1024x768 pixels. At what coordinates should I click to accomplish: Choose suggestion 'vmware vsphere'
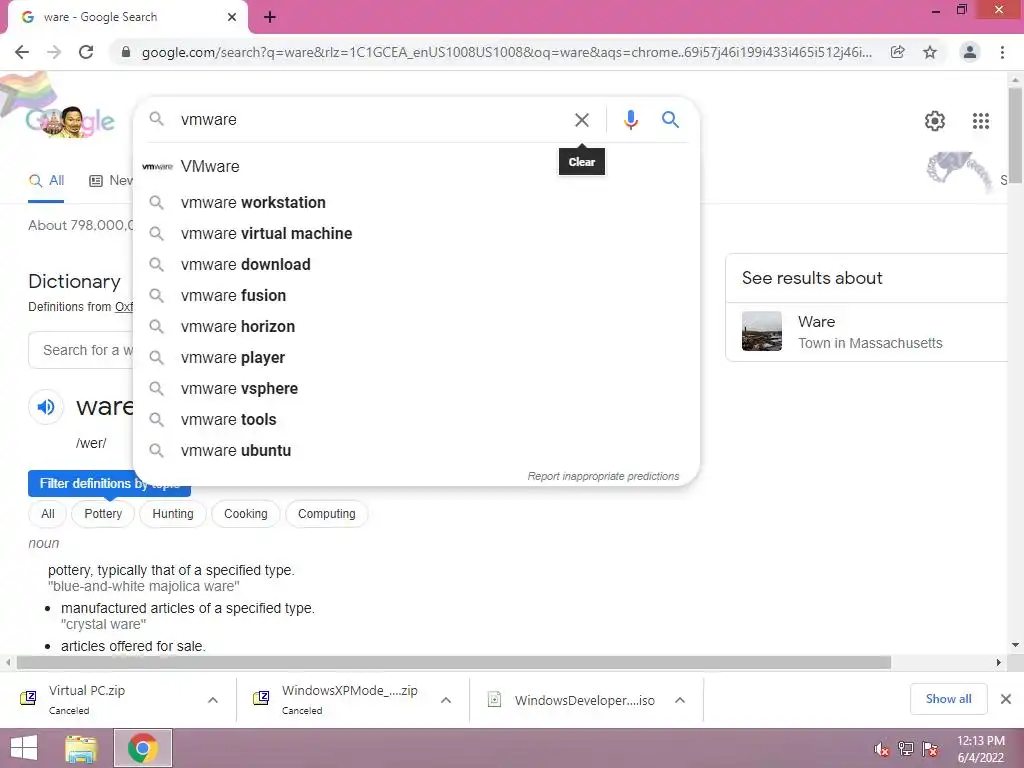[416, 389]
